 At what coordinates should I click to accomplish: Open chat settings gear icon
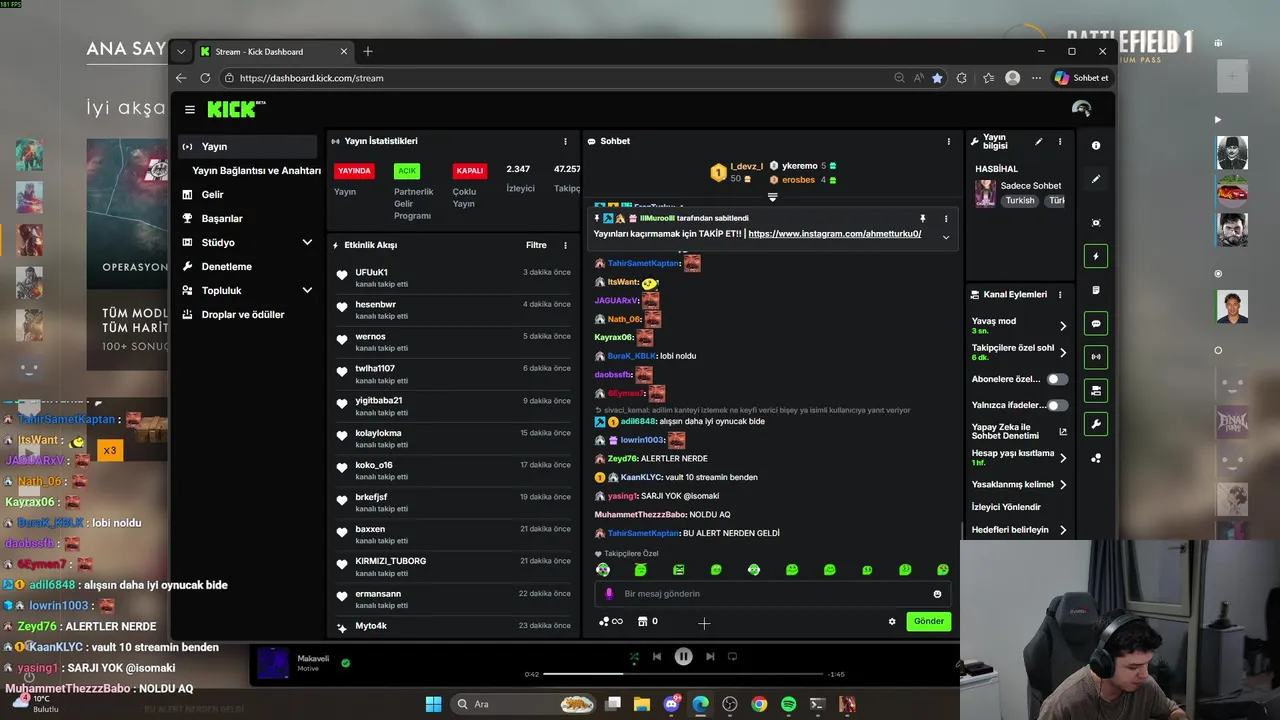click(892, 622)
